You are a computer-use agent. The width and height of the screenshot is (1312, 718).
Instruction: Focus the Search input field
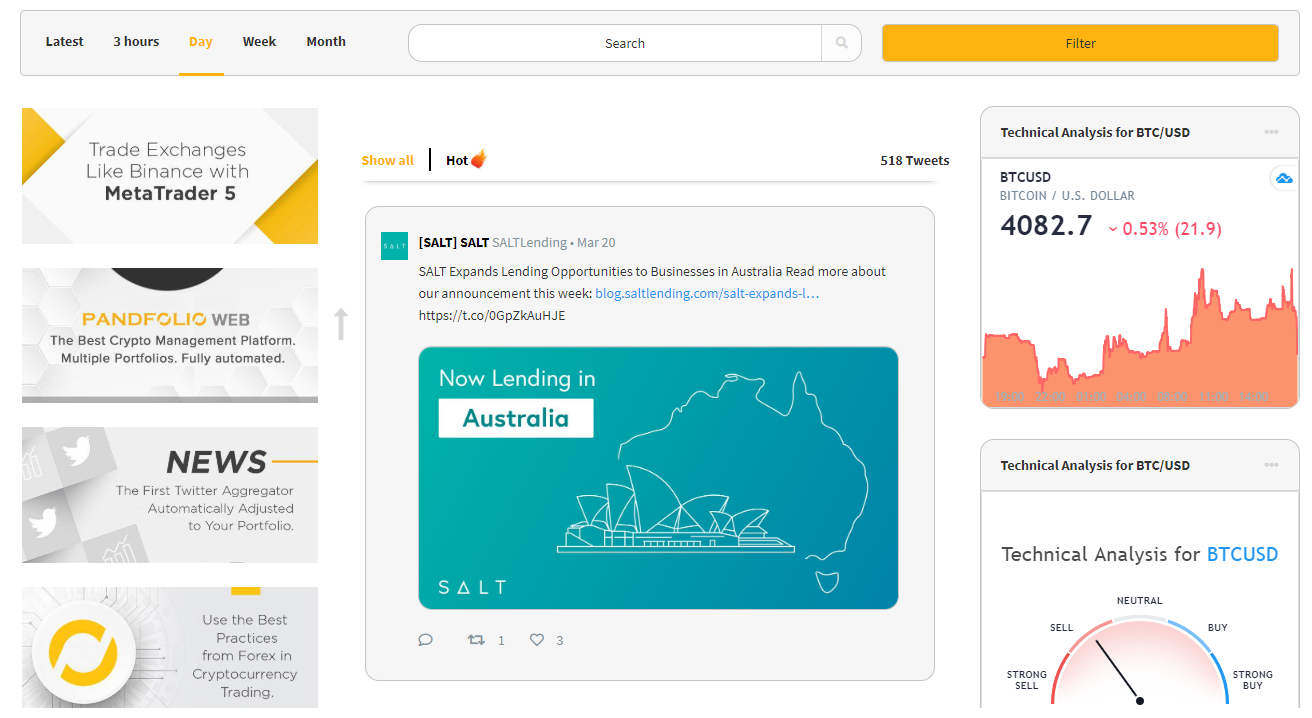615,43
